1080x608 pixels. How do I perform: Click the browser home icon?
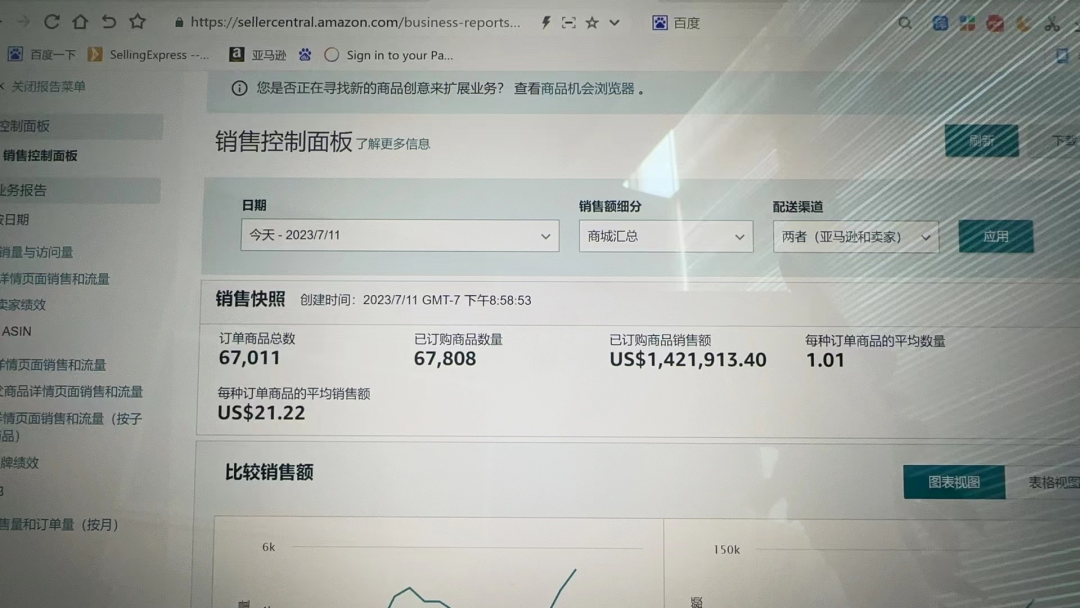point(80,20)
